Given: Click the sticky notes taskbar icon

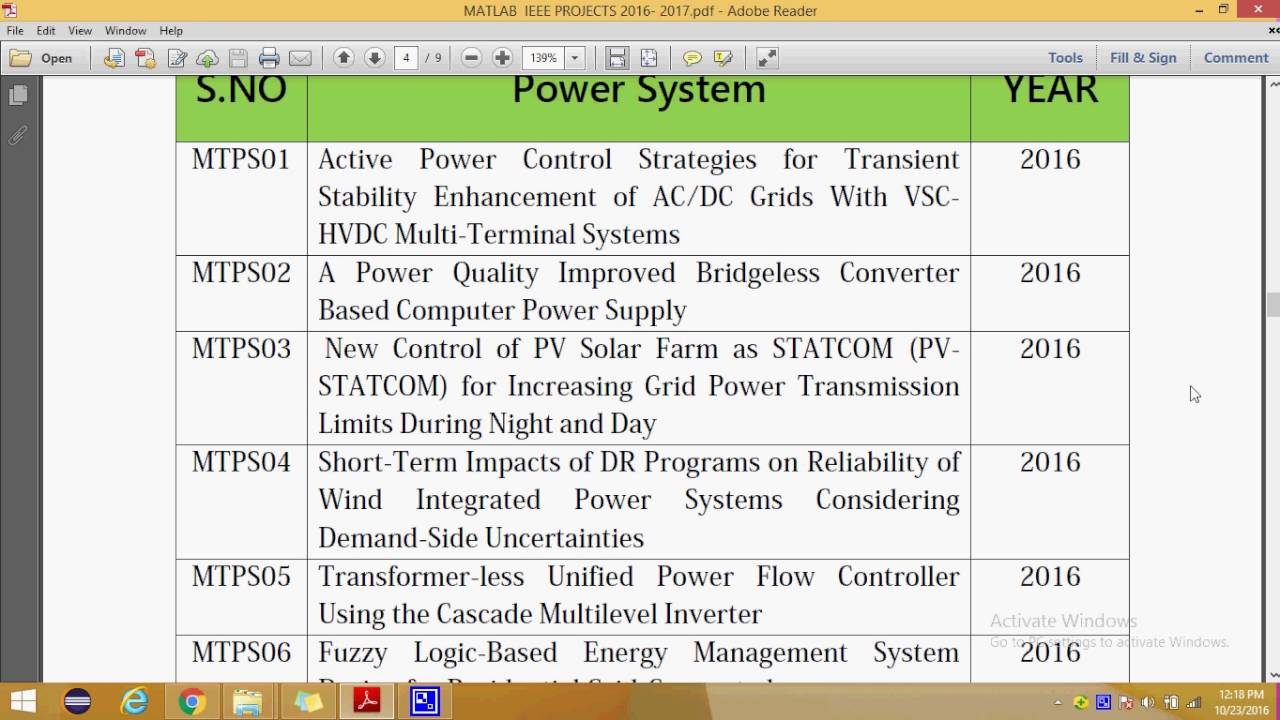Looking at the screenshot, I should tap(308, 702).
